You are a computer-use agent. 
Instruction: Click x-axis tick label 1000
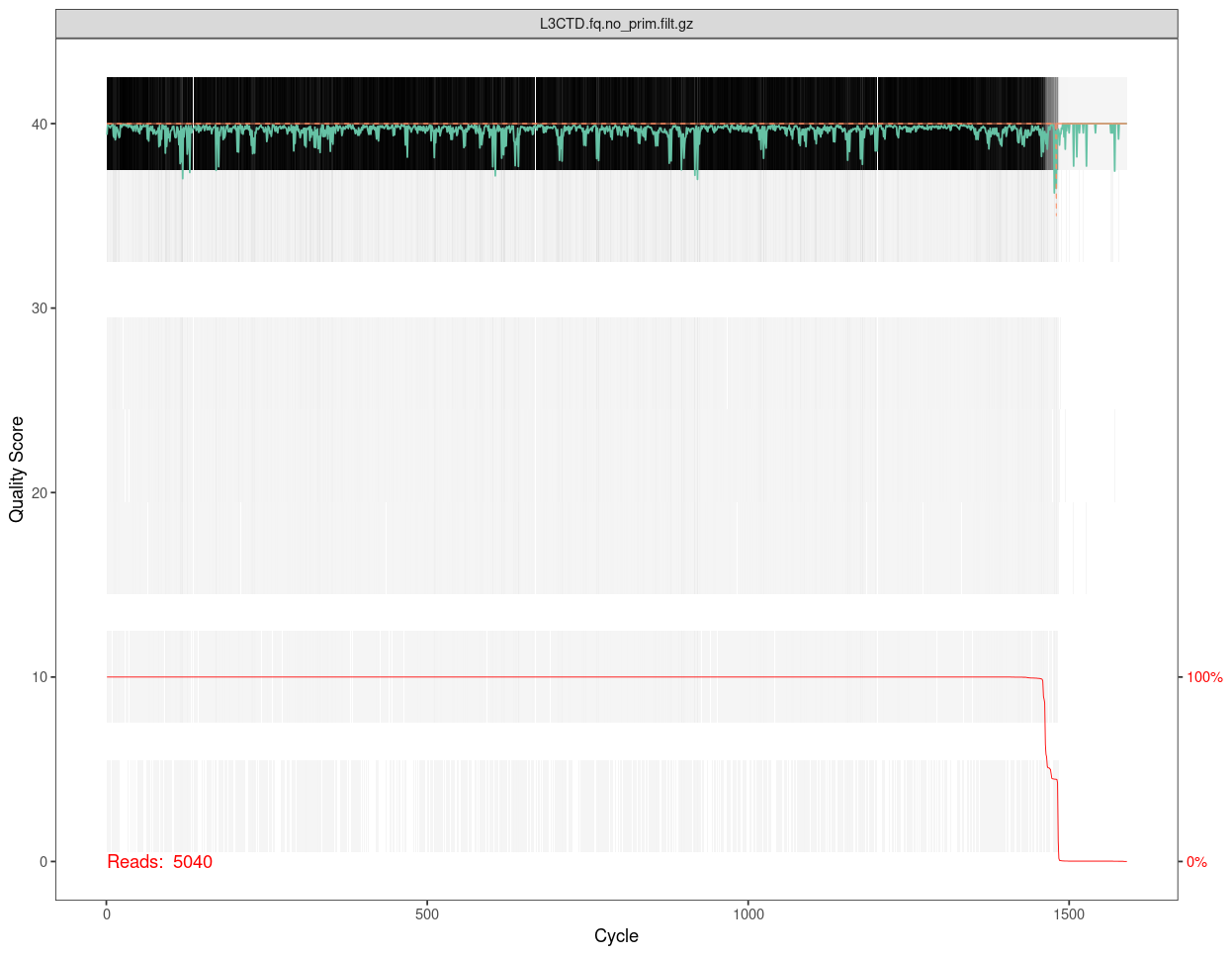point(748,914)
